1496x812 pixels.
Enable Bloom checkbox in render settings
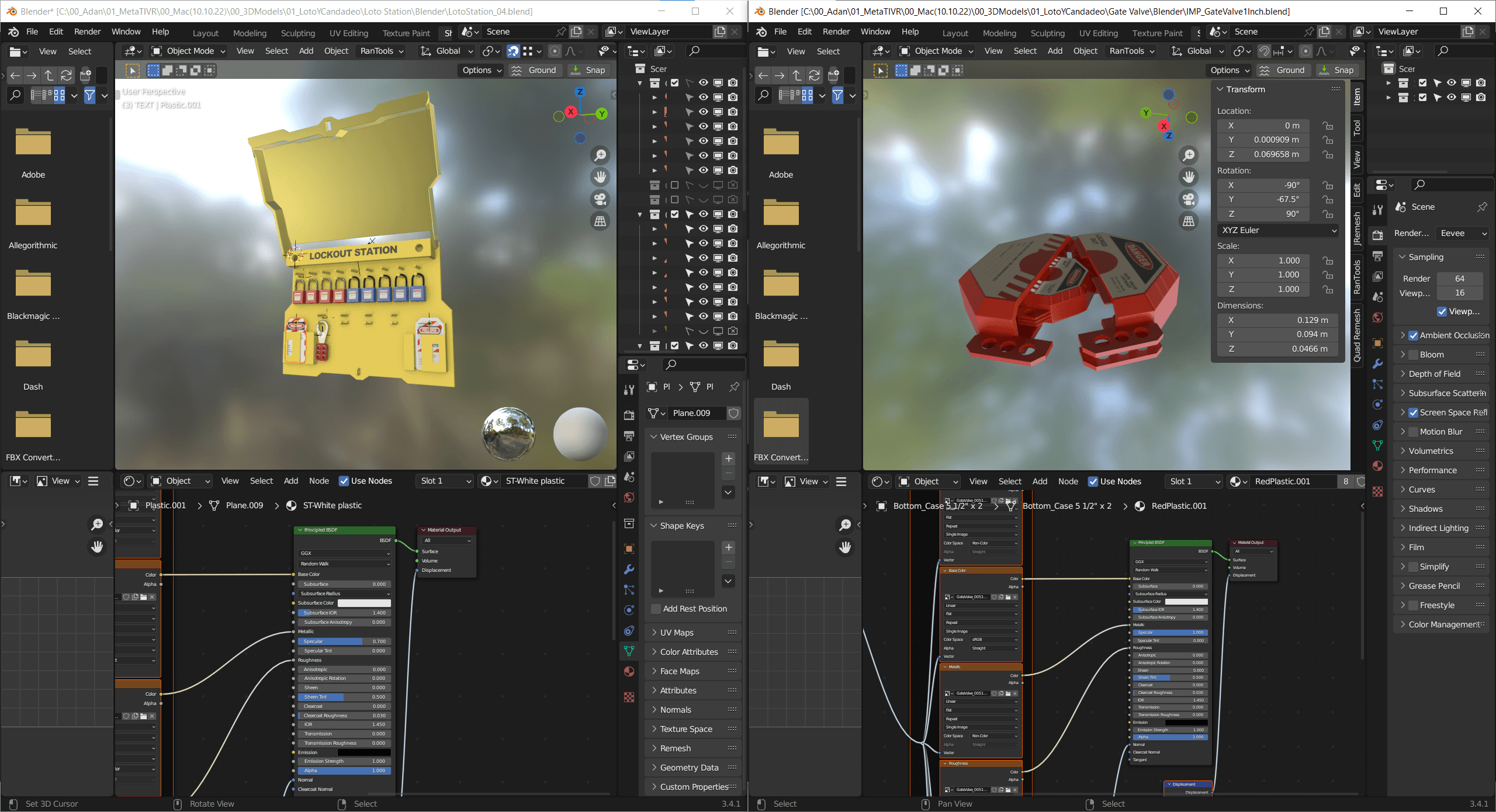1413,355
